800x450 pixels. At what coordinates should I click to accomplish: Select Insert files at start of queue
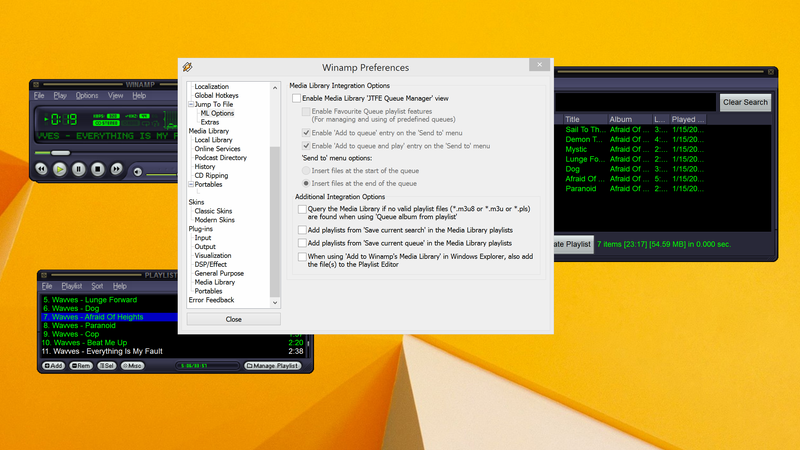tap(306, 170)
